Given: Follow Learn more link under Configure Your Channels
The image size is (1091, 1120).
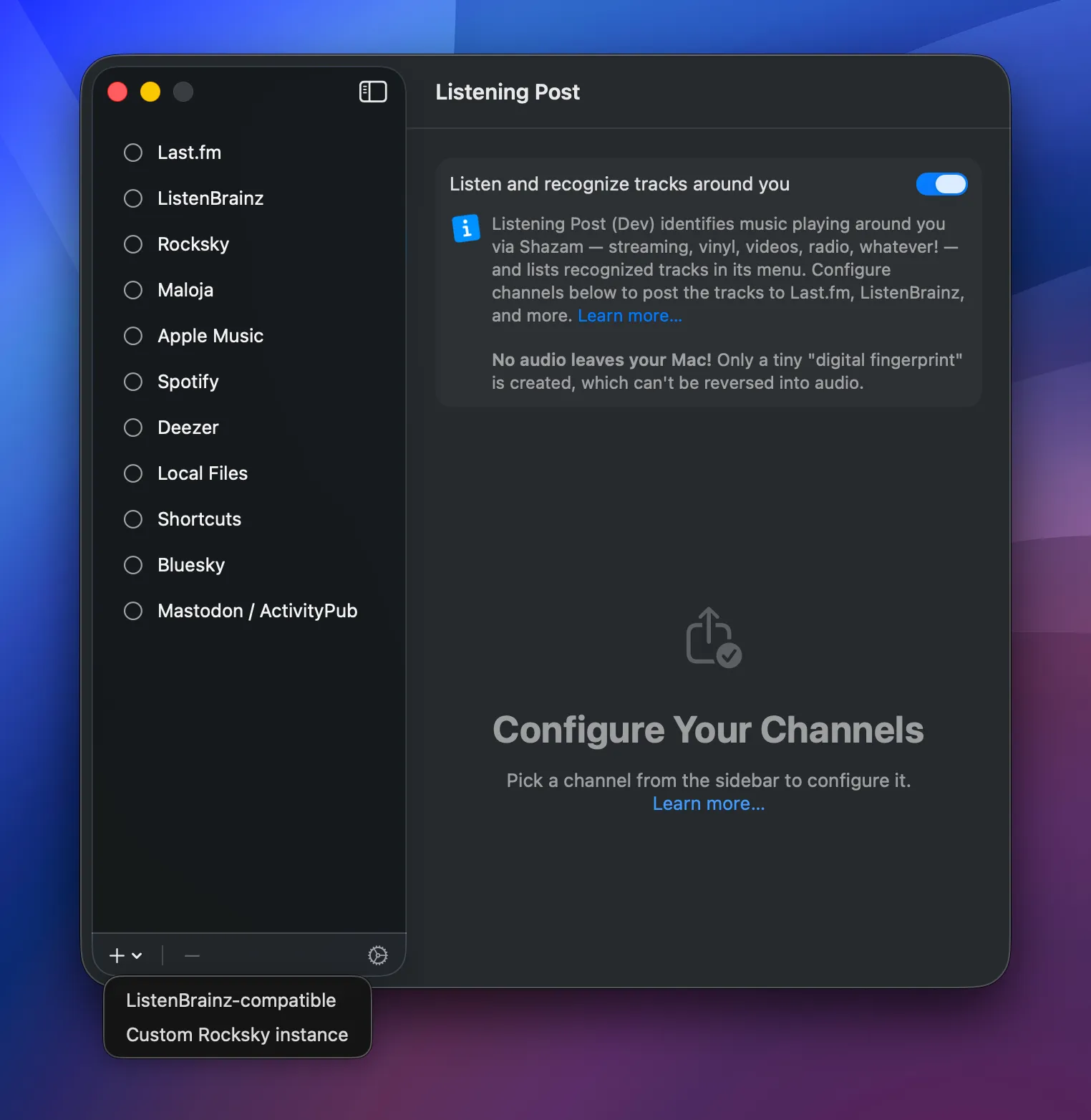Looking at the screenshot, I should click(708, 803).
